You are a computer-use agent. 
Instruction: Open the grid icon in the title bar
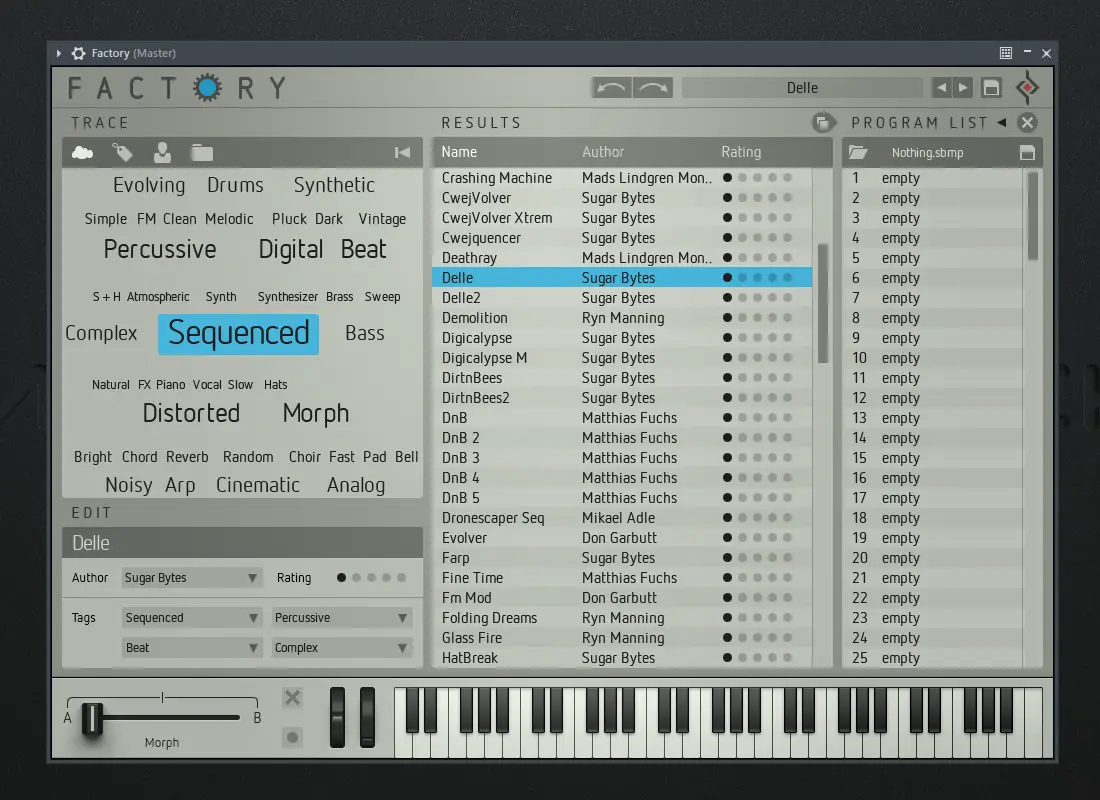point(1005,53)
